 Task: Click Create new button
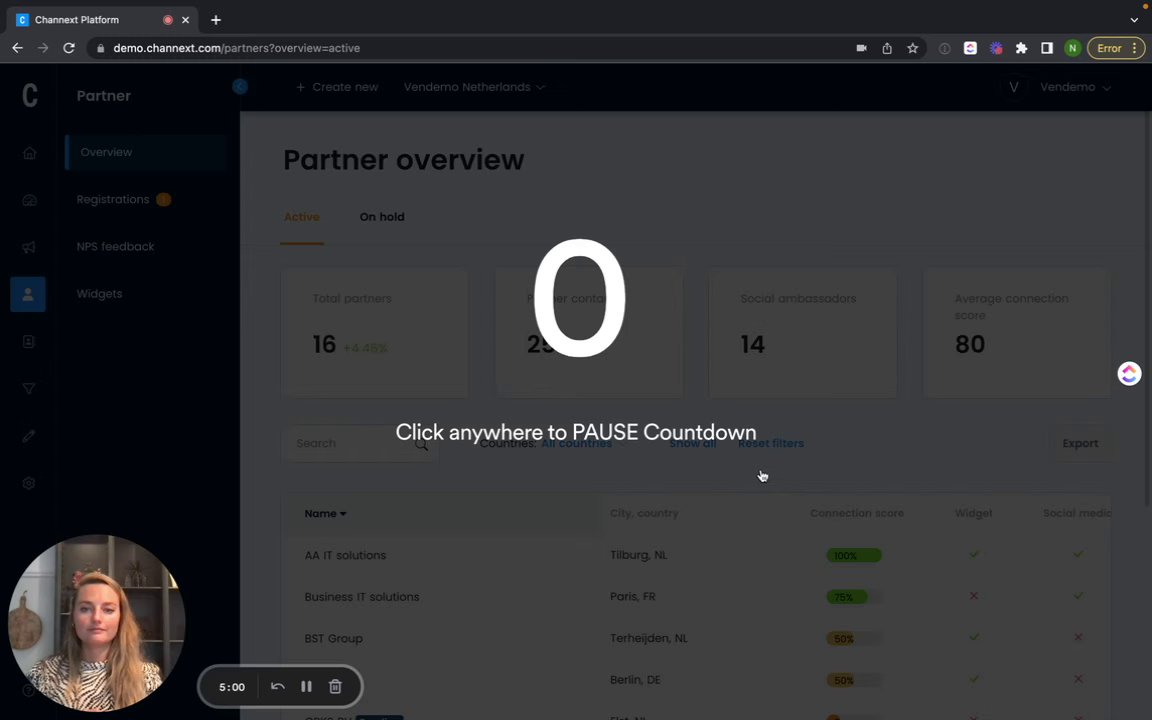point(336,87)
